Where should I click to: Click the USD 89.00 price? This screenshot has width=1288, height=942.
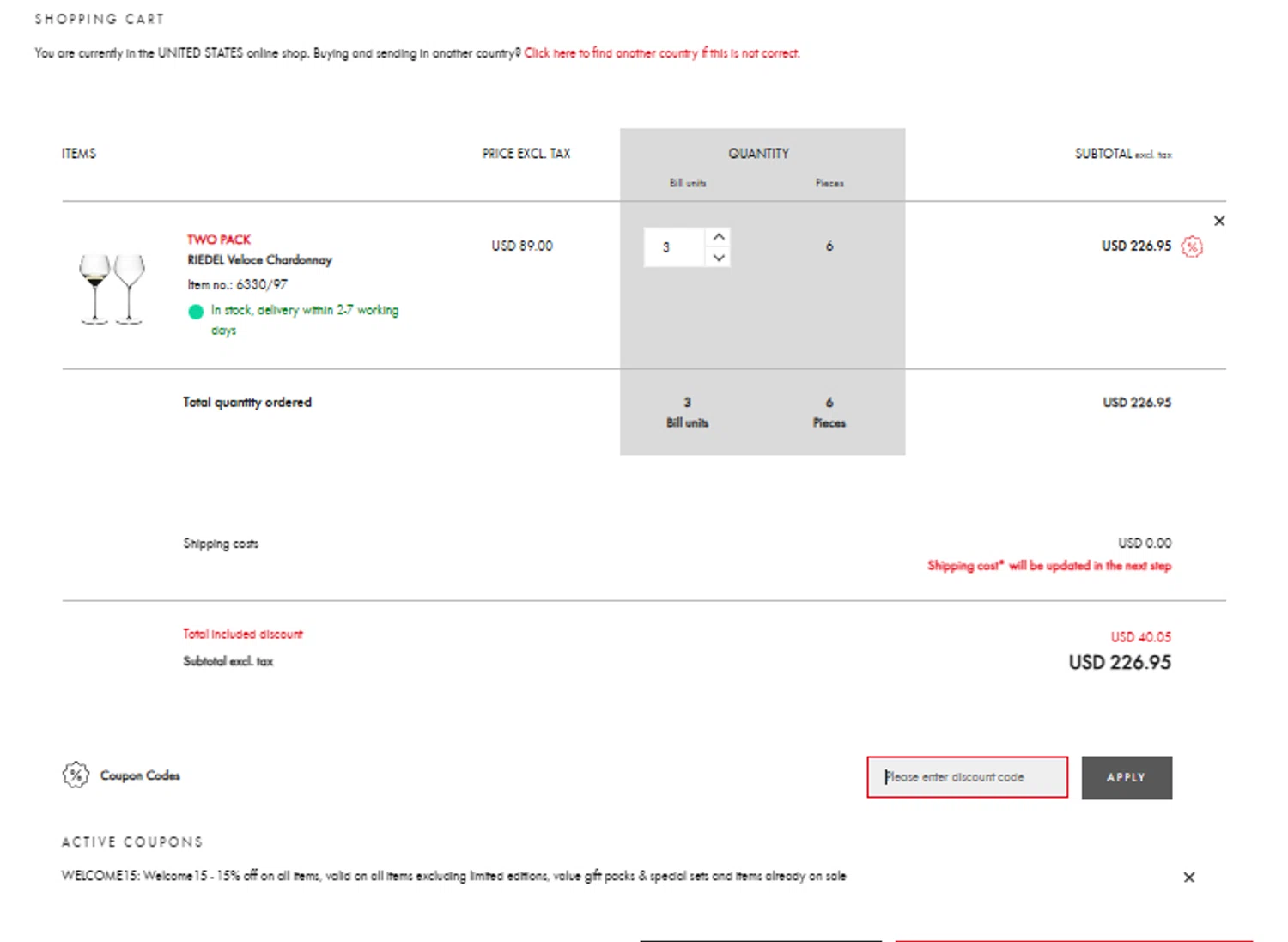(x=522, y=246)
